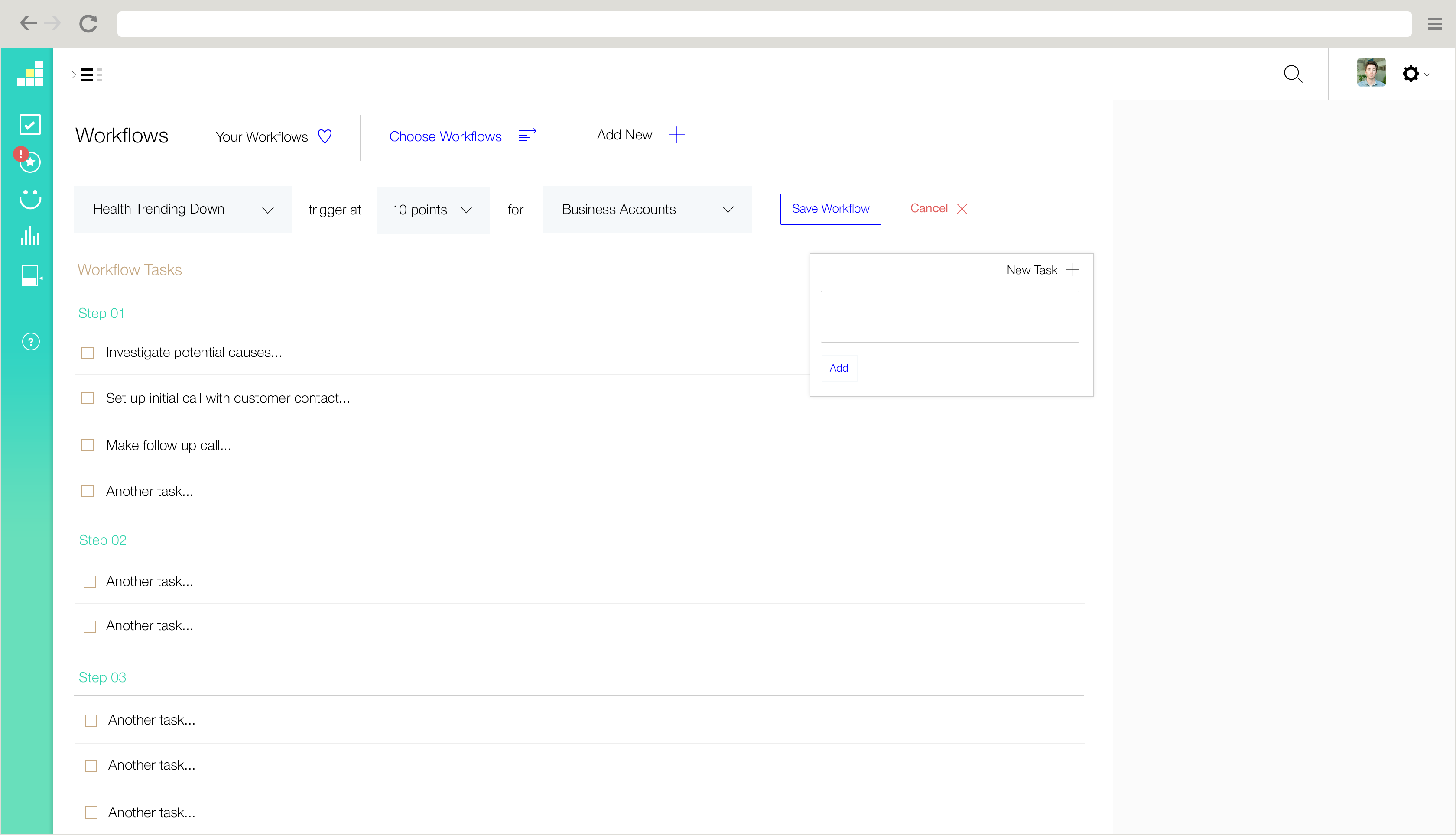The image size is (1456, 835).
Task: Click the red X beside Cancel
Action: point(962,209)
